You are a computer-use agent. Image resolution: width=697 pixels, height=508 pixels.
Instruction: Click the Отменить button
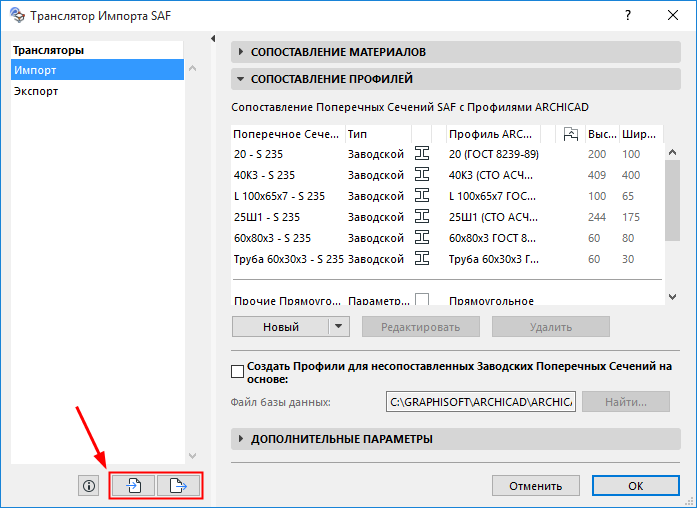point(535,486)
